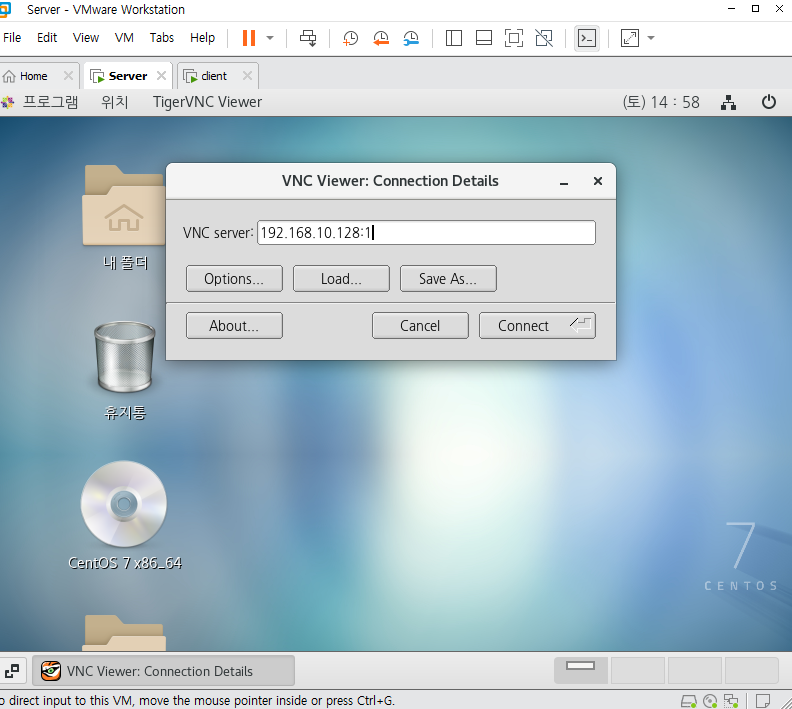Revert VM to previous snapshot
This screenshot has width=792, height=709.
coord(381,38)
